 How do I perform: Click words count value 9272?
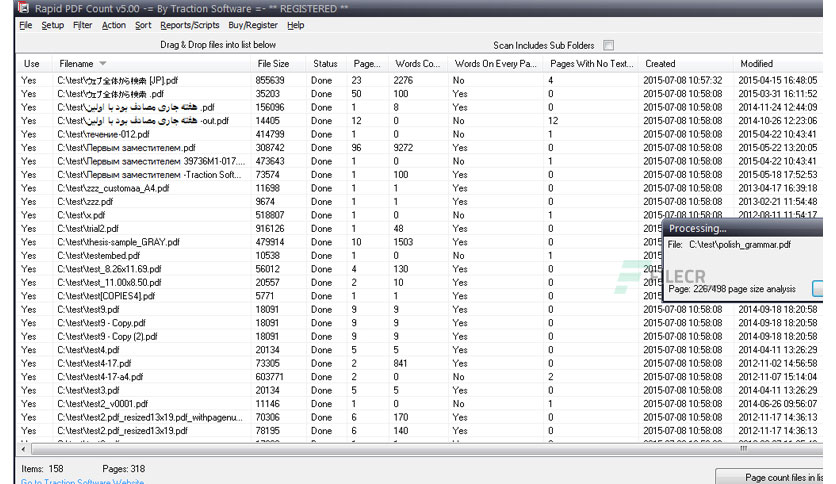403,148
